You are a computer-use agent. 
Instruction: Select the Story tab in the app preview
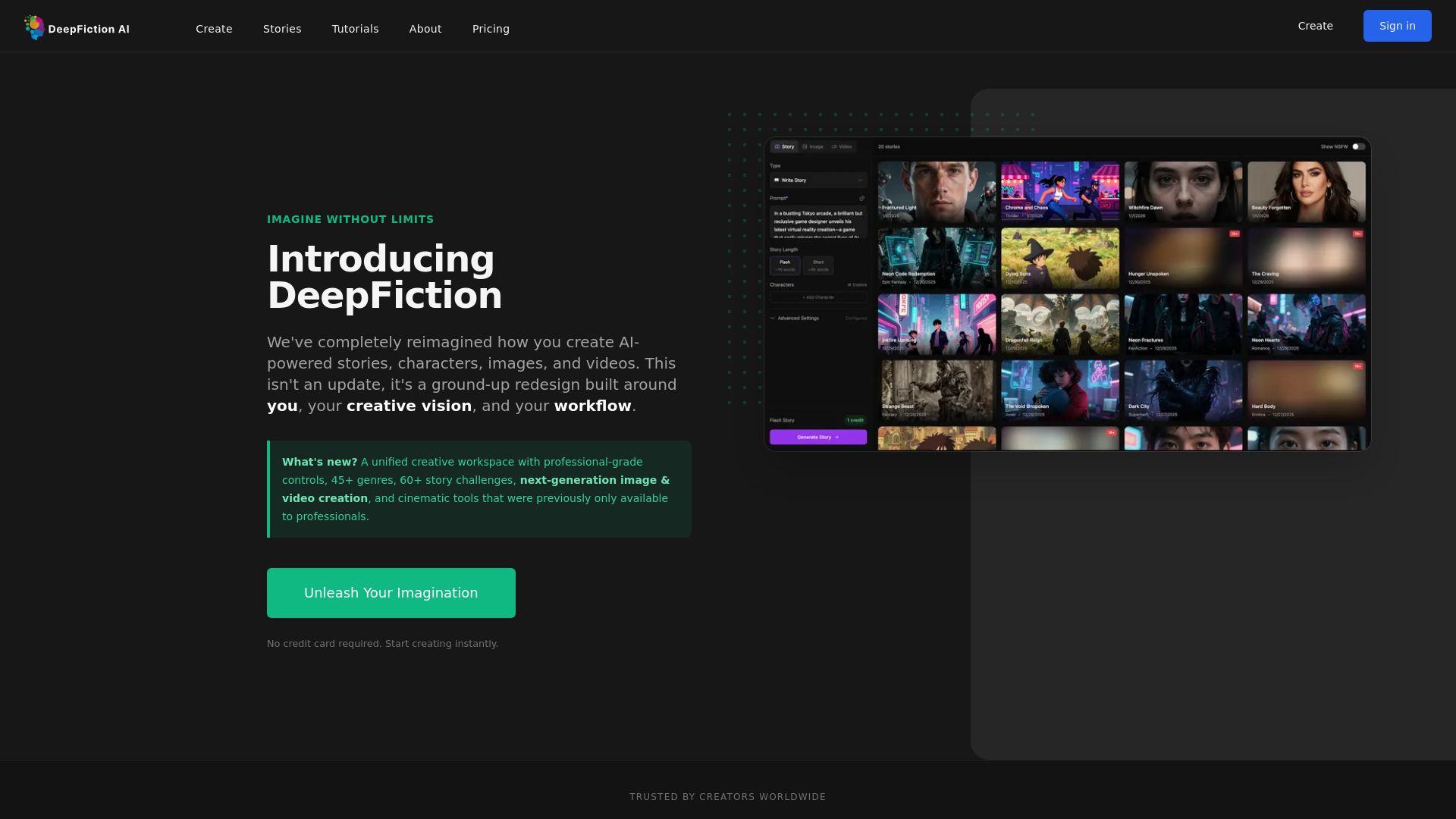[x=784, y=146]
